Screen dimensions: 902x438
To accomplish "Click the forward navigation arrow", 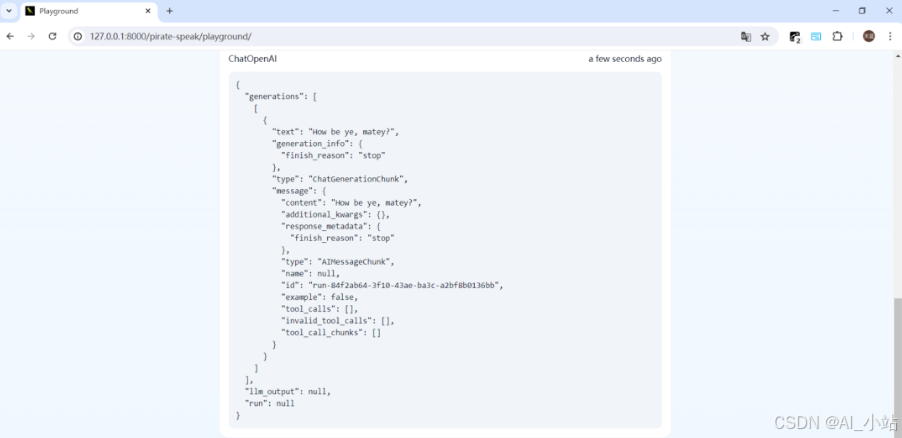I will (x=31, y=36).
